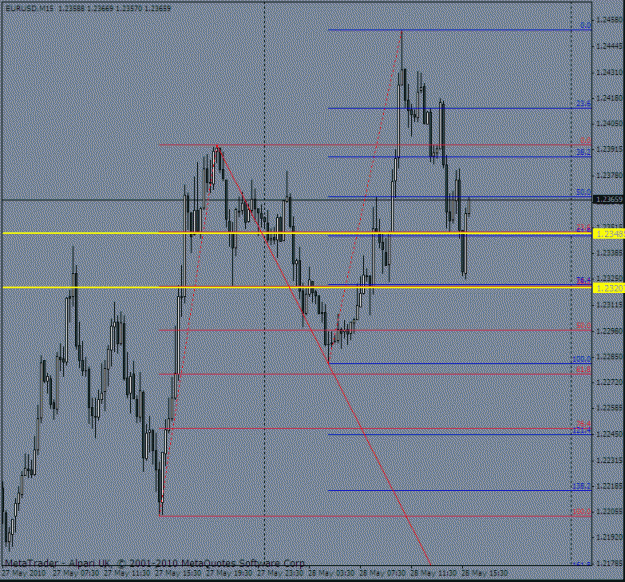The image size is (625, 582).
Task: Click the red Fibonacci 0.0 level label
Action: tap(585, 140)
